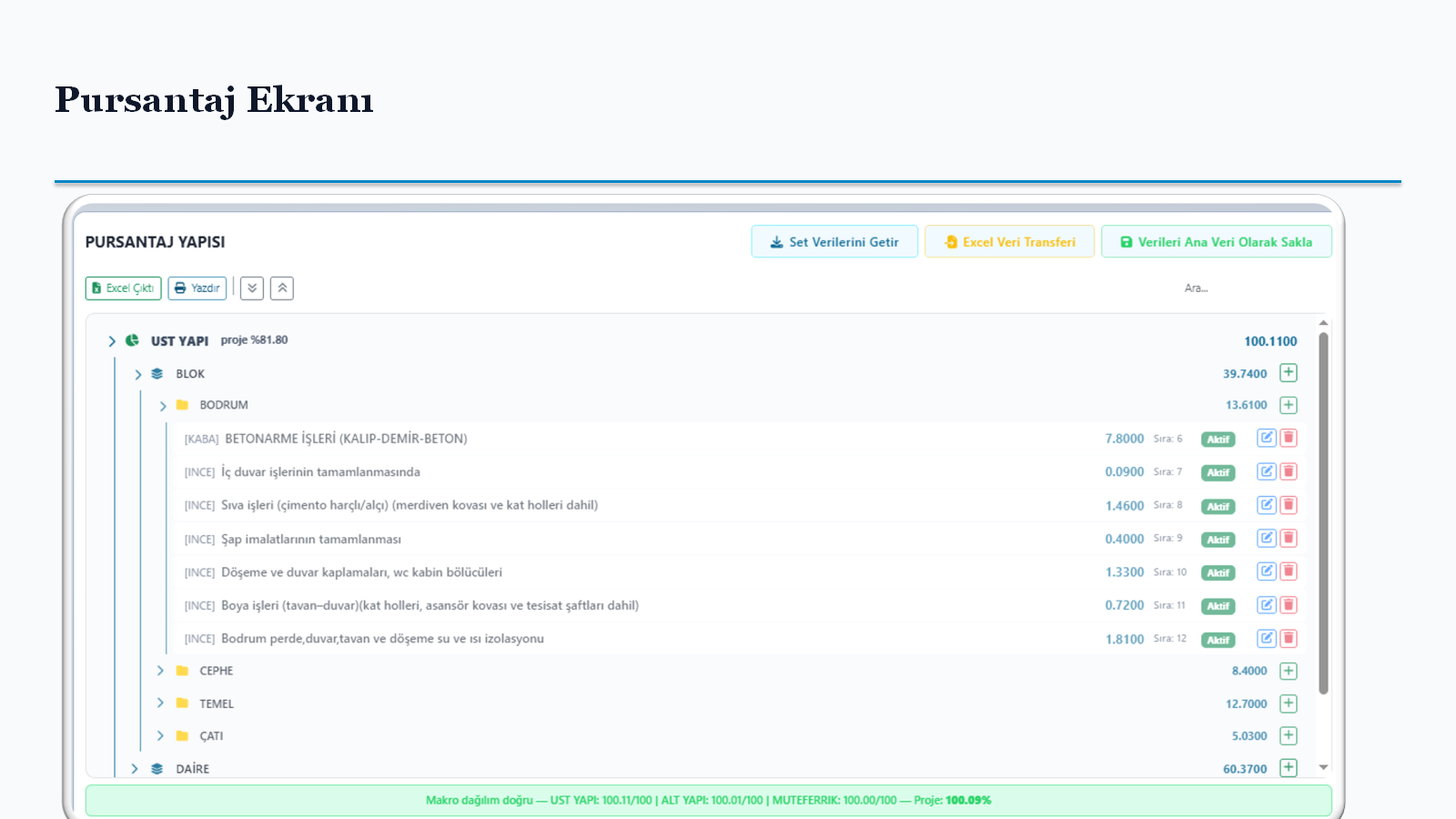Add item under BLOK with plus icon
1456x819 pixels.
(1289, 373)
